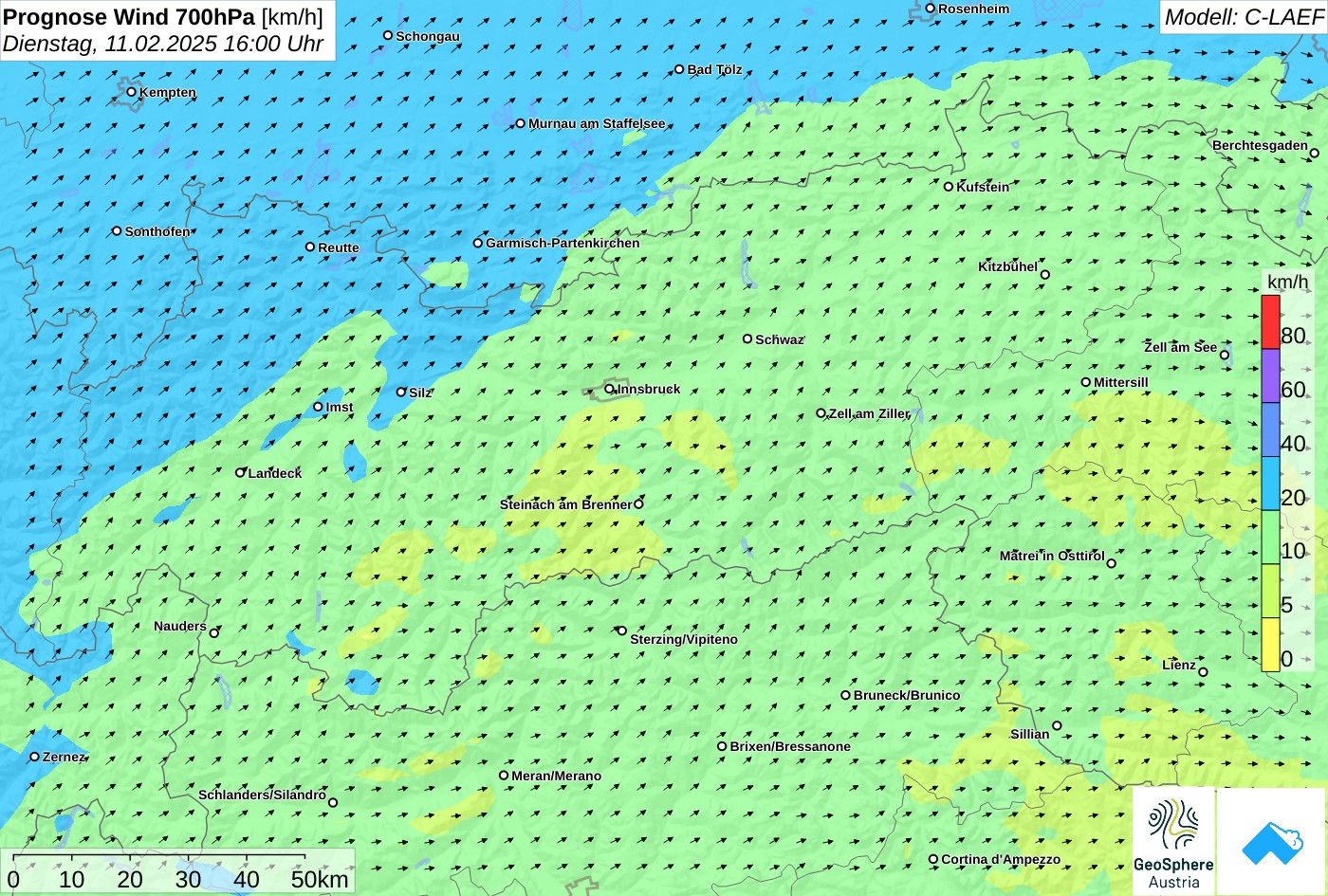Click the Zell am See marker
This screenshot has height=896, width=1328.
pos(1225,356)
